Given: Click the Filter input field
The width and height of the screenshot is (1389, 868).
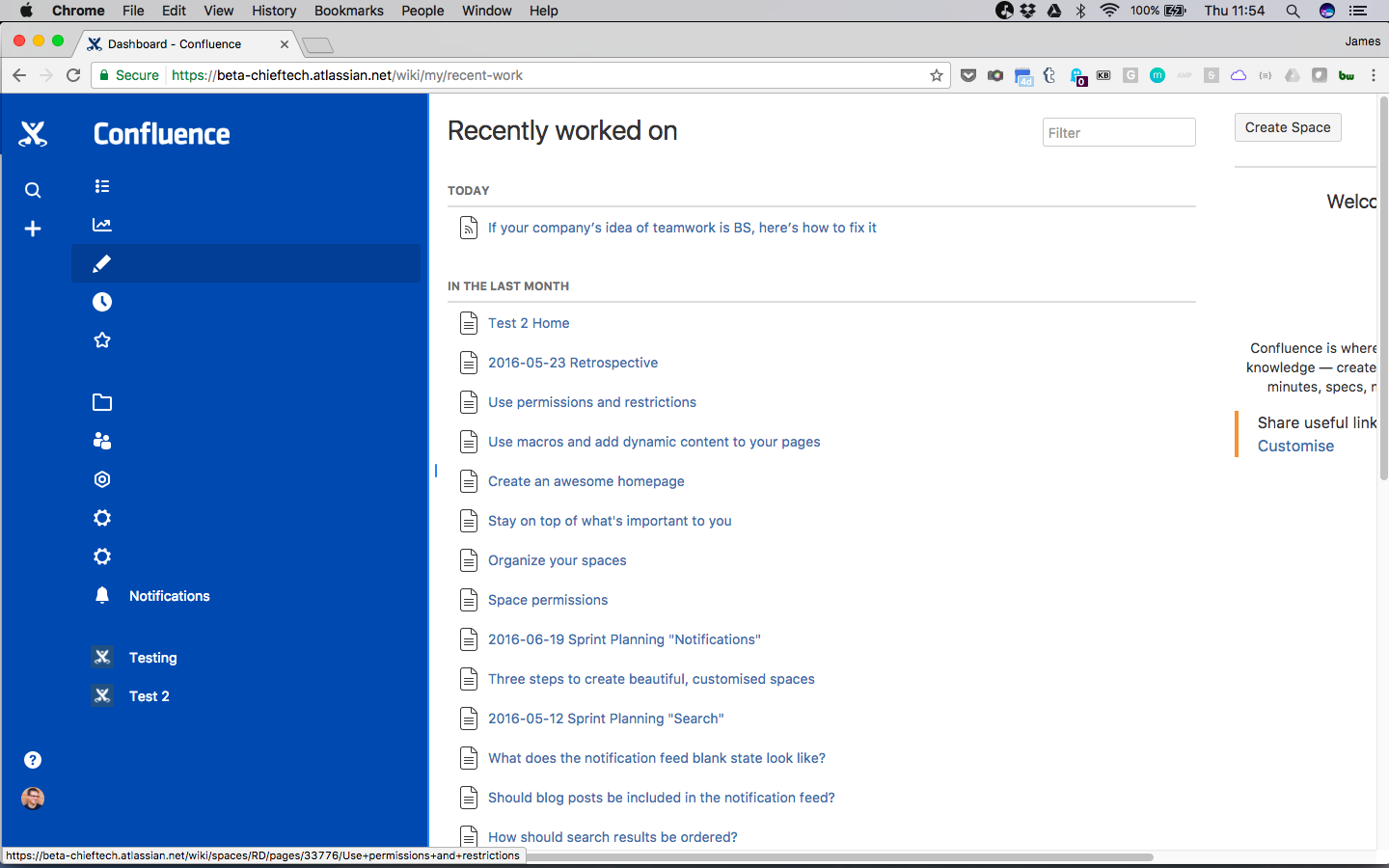Looking at the screenshot, I should coord(1119,133).
